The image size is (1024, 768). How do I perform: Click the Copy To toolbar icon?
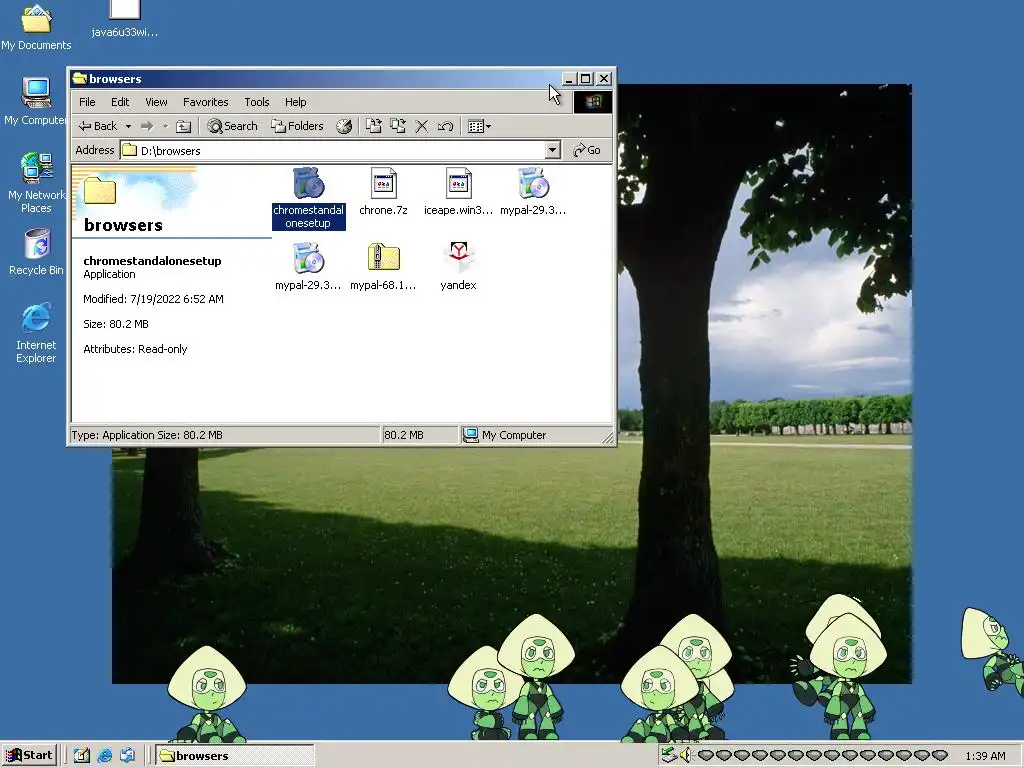[x=398, y=126]
